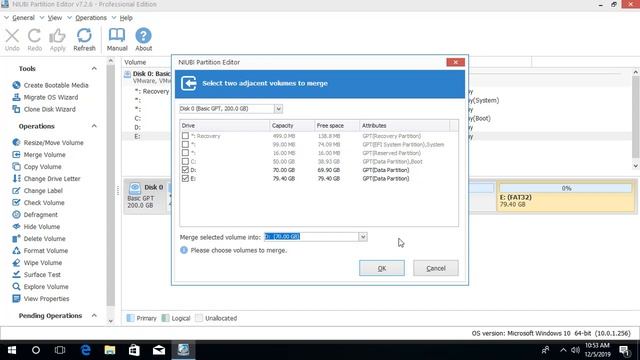The width and height of the screenshot is (640, 360).
Task: Open the Disk 0 (Basic GPT) disk selector dropdown
Action: (x=278, y=109)
